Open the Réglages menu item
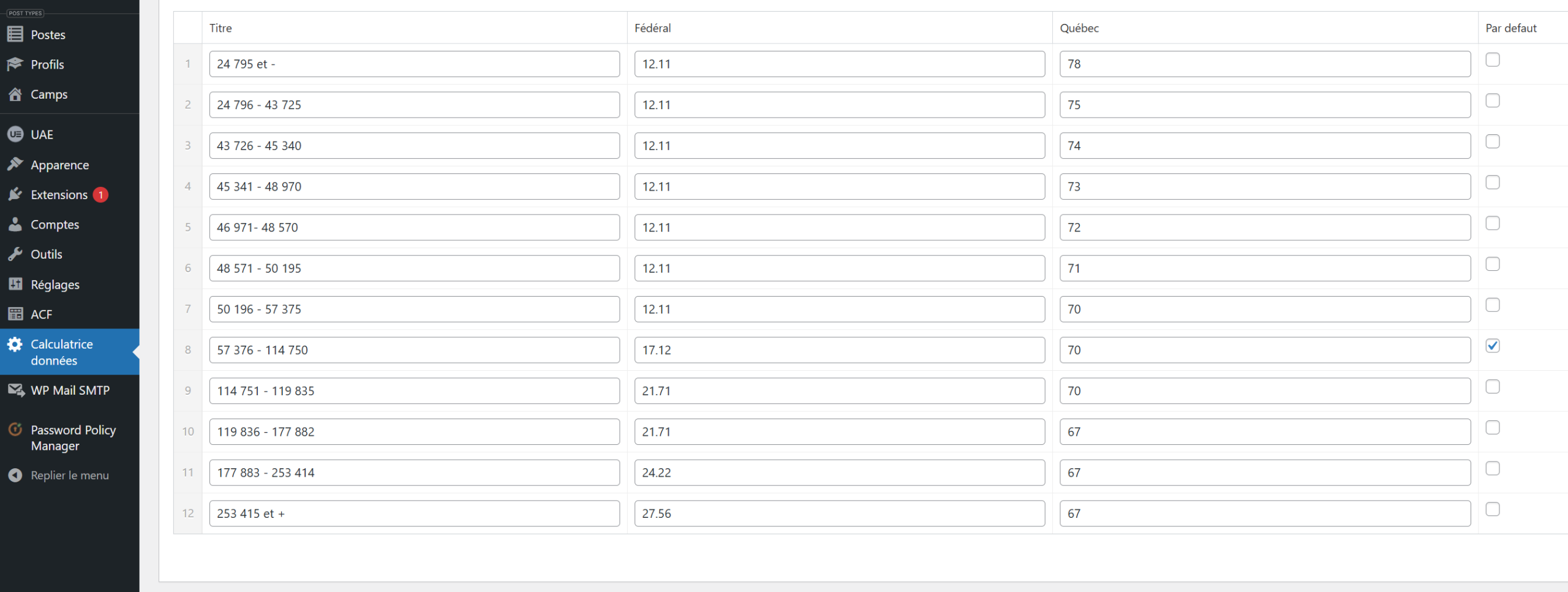 pyautogui.click(x=55, y=284)
